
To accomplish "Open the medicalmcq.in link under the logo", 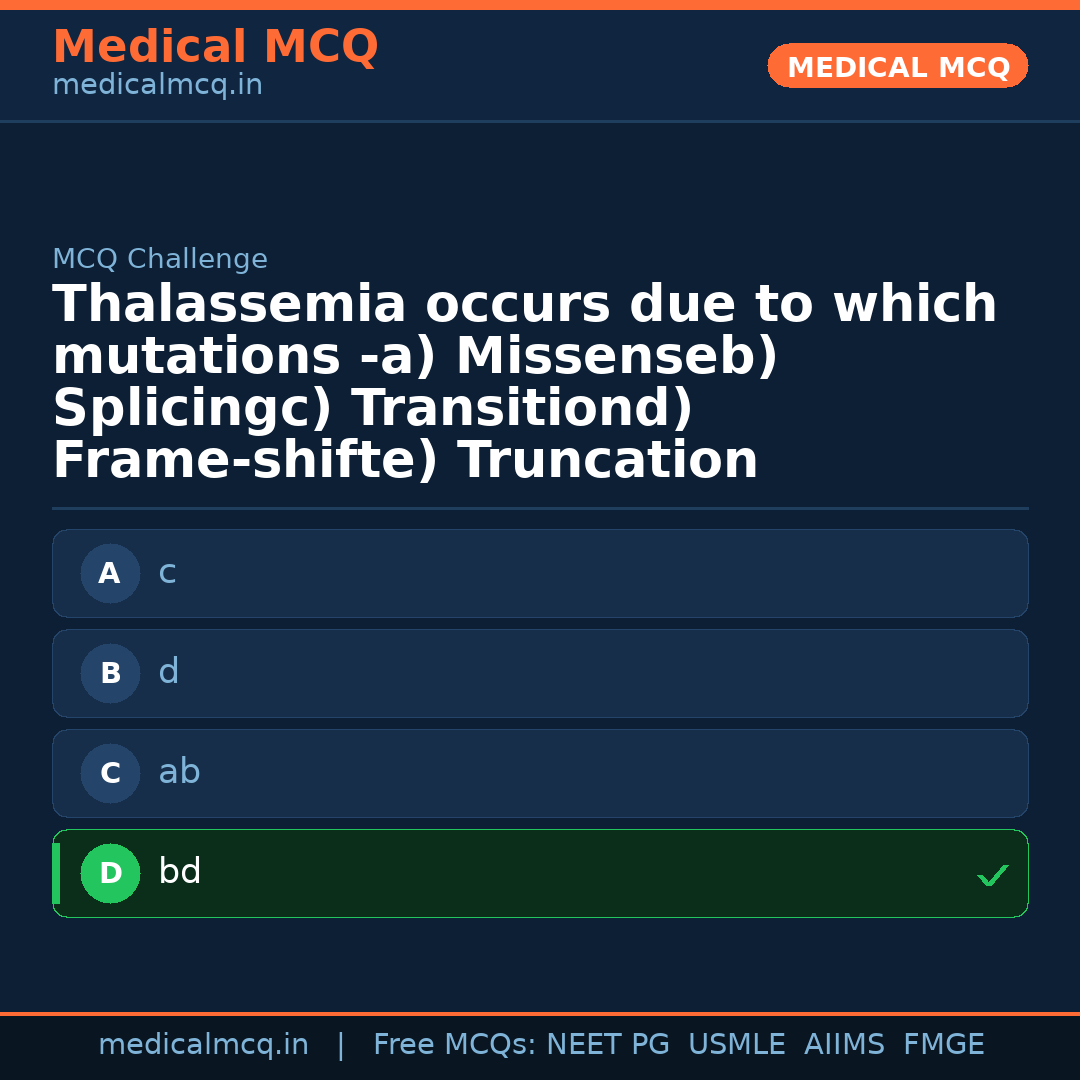I will point(157,84).
